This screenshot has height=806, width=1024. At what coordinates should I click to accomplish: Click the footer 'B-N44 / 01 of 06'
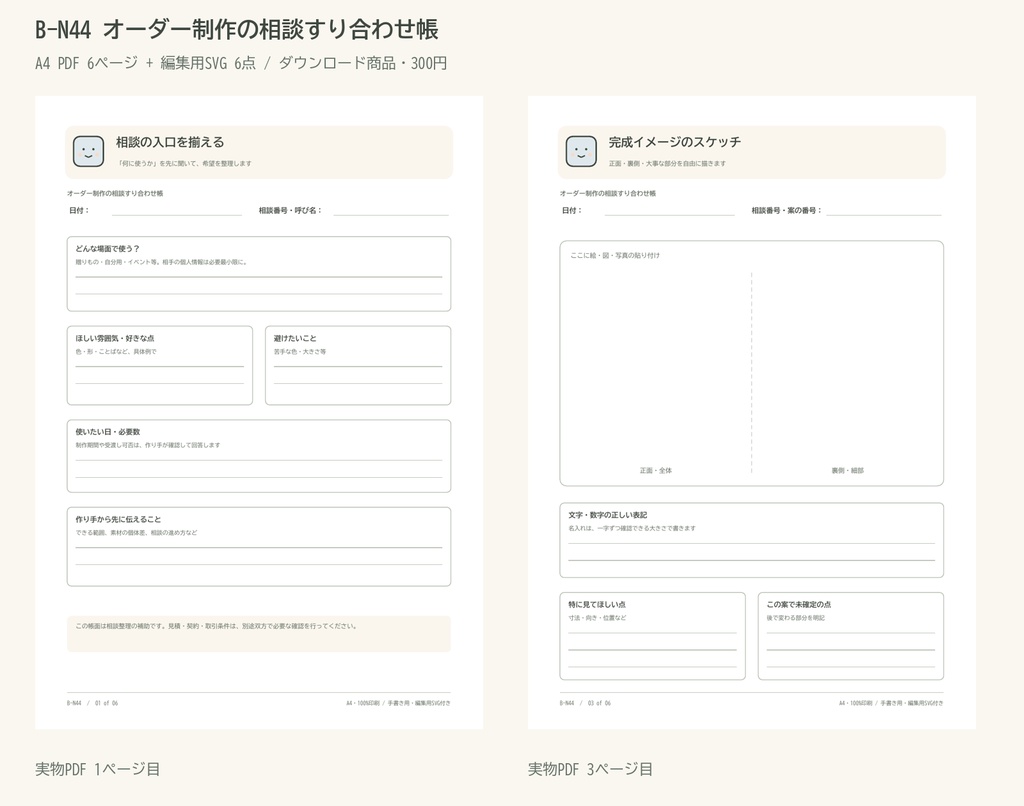[x=92, y=703]
